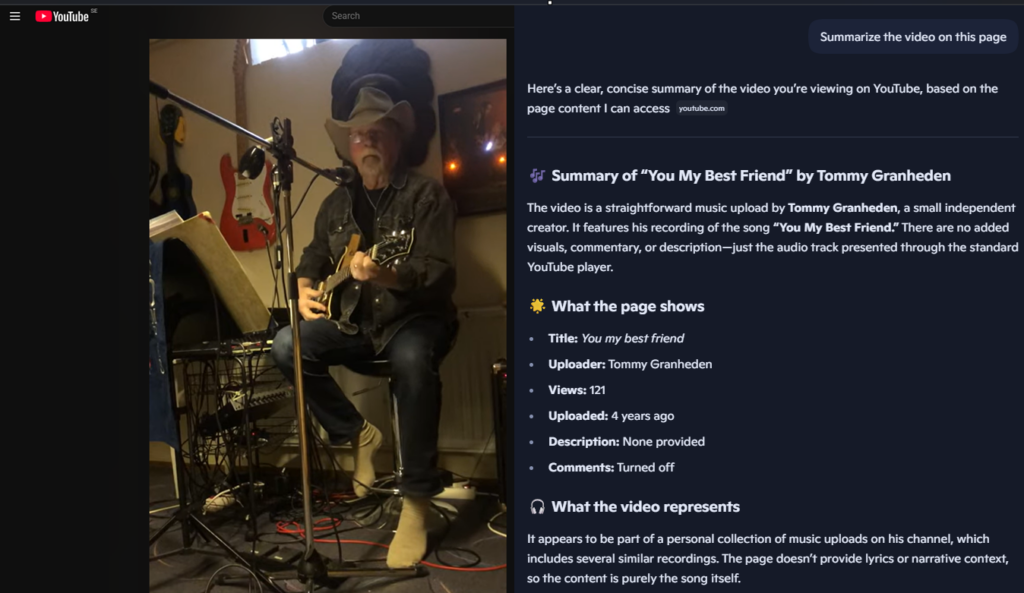Click the music notes icon beside Summary heading

[537, 176]
